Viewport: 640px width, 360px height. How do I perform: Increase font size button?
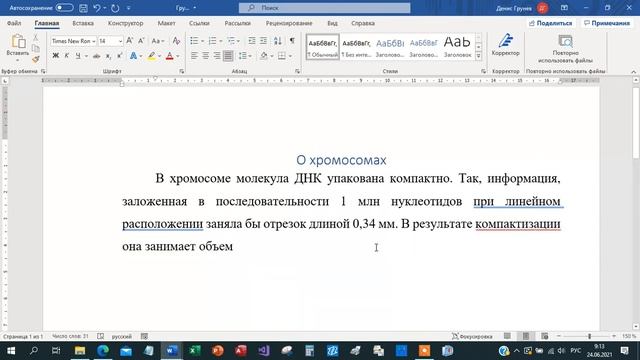[x=129, y=41]
